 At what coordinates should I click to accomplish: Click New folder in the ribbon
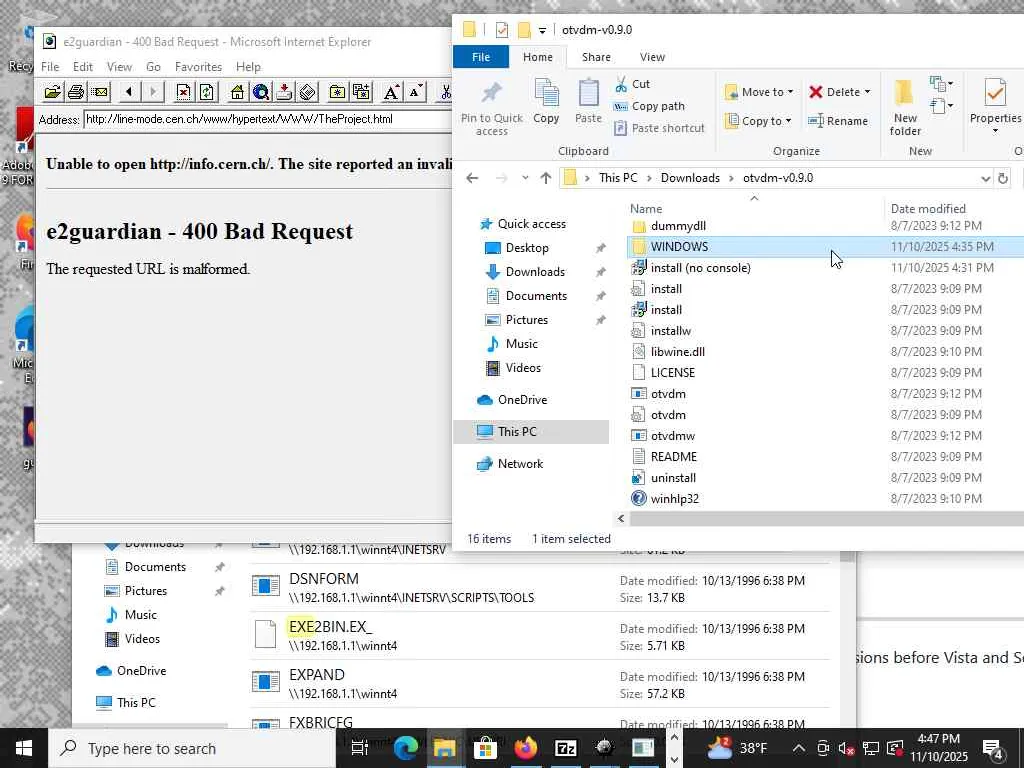(x=904, y=108)
